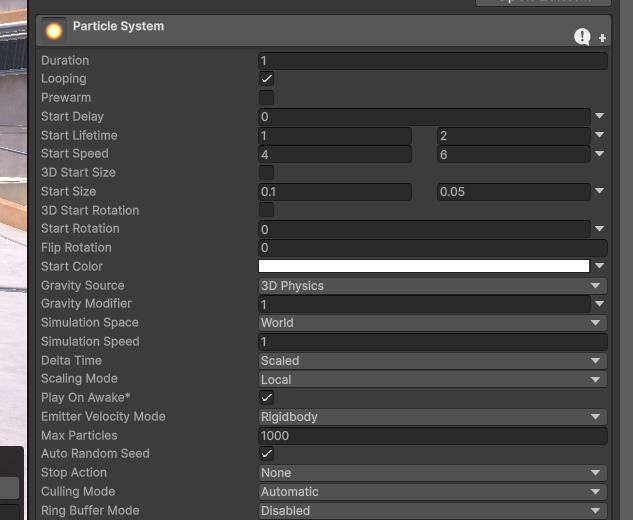Screen dimensions: 633x520
Task: Open the Gravity Source dropdown
Action: pos(432,286)
